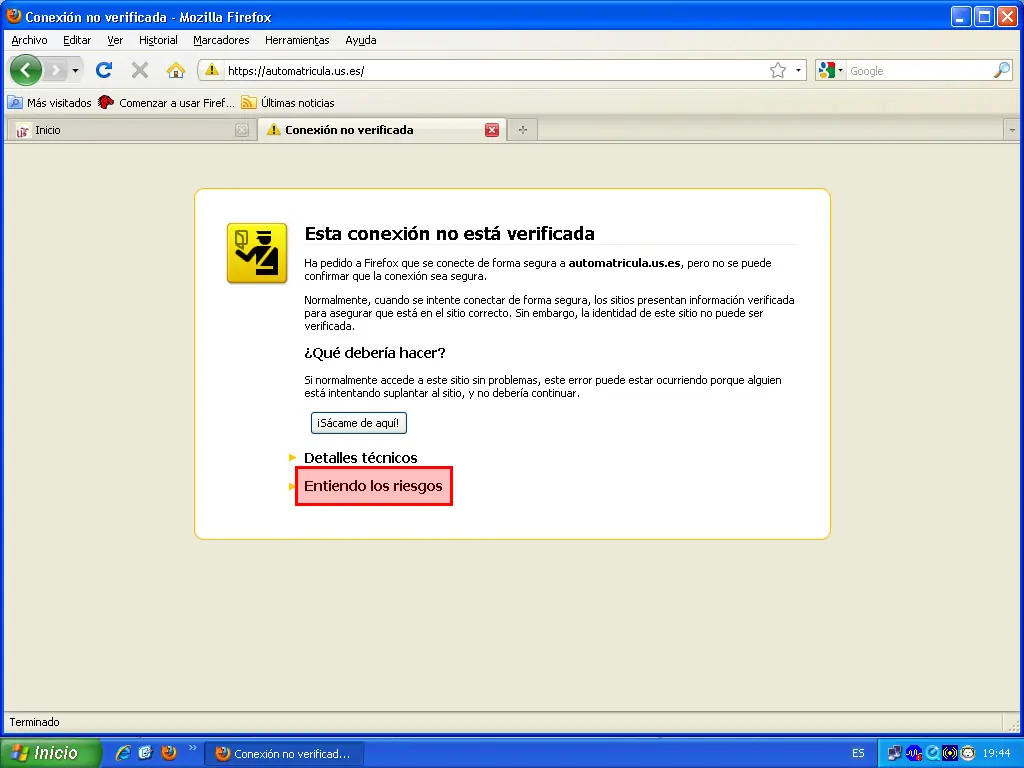The height and width of the screenshot is (768, 1024).
Task: Click the warning site identity icon in address bar
Action: point(212,70)
